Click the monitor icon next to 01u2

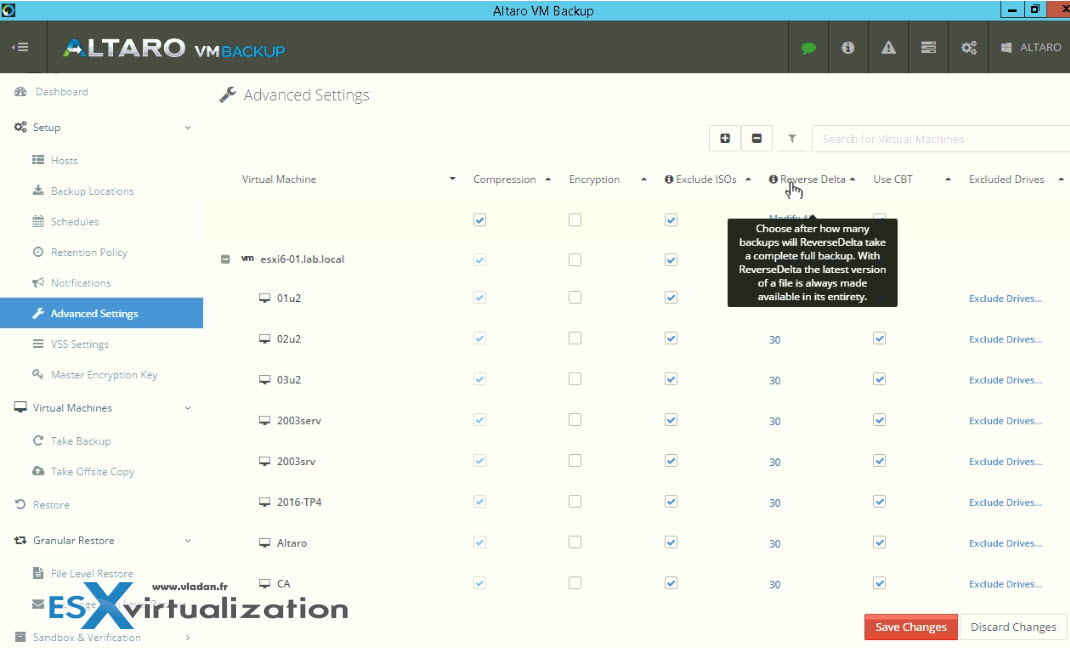click(265, 298)
